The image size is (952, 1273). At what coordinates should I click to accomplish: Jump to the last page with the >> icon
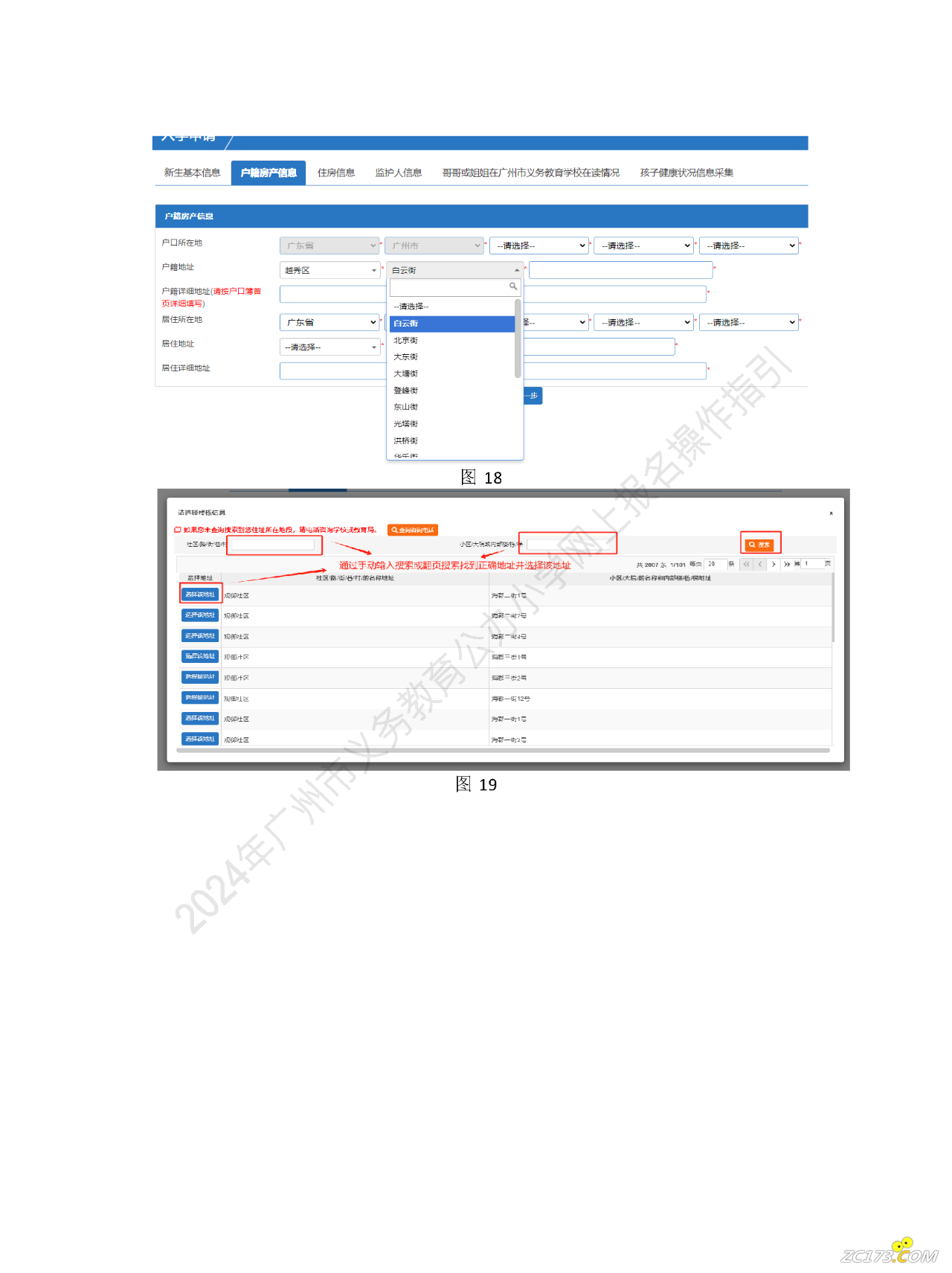(787, 565)
